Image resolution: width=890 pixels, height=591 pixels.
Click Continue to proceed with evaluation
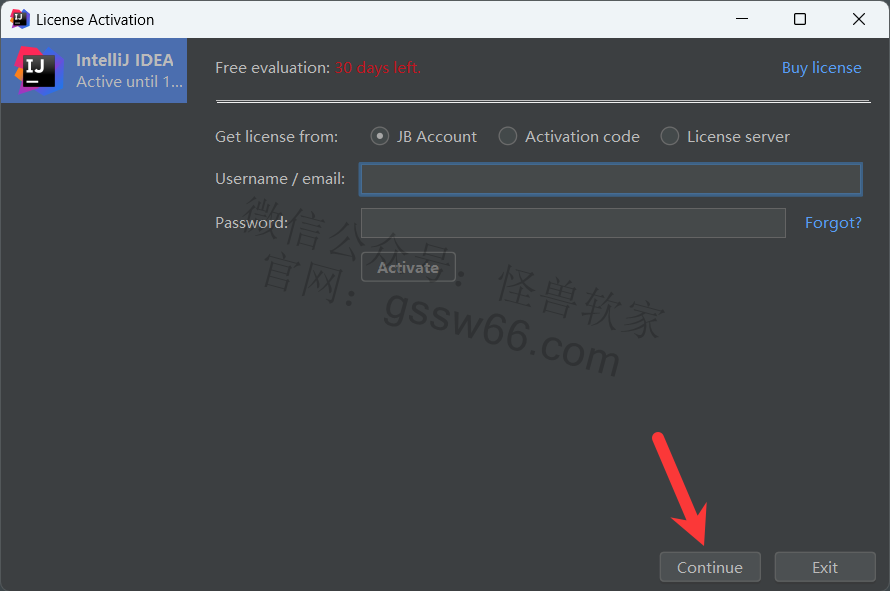click(x=709, y=567)
